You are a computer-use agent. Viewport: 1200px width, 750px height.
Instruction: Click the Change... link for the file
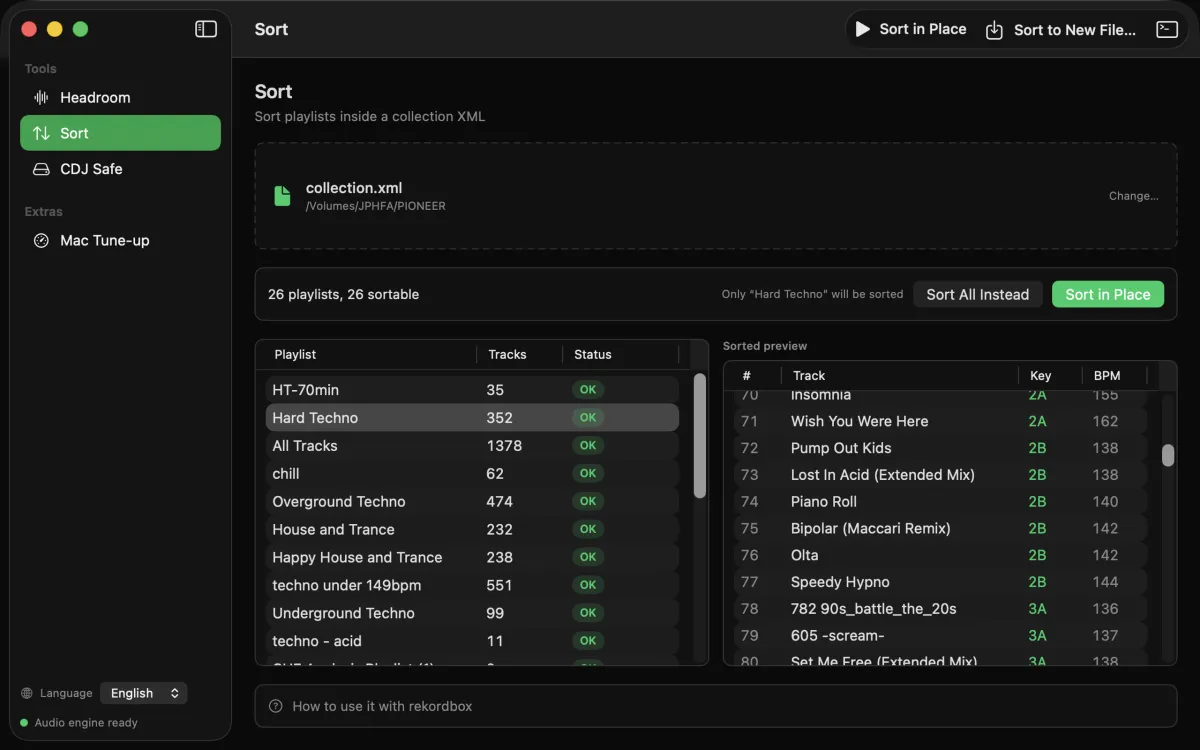(x=1134, y=196)
